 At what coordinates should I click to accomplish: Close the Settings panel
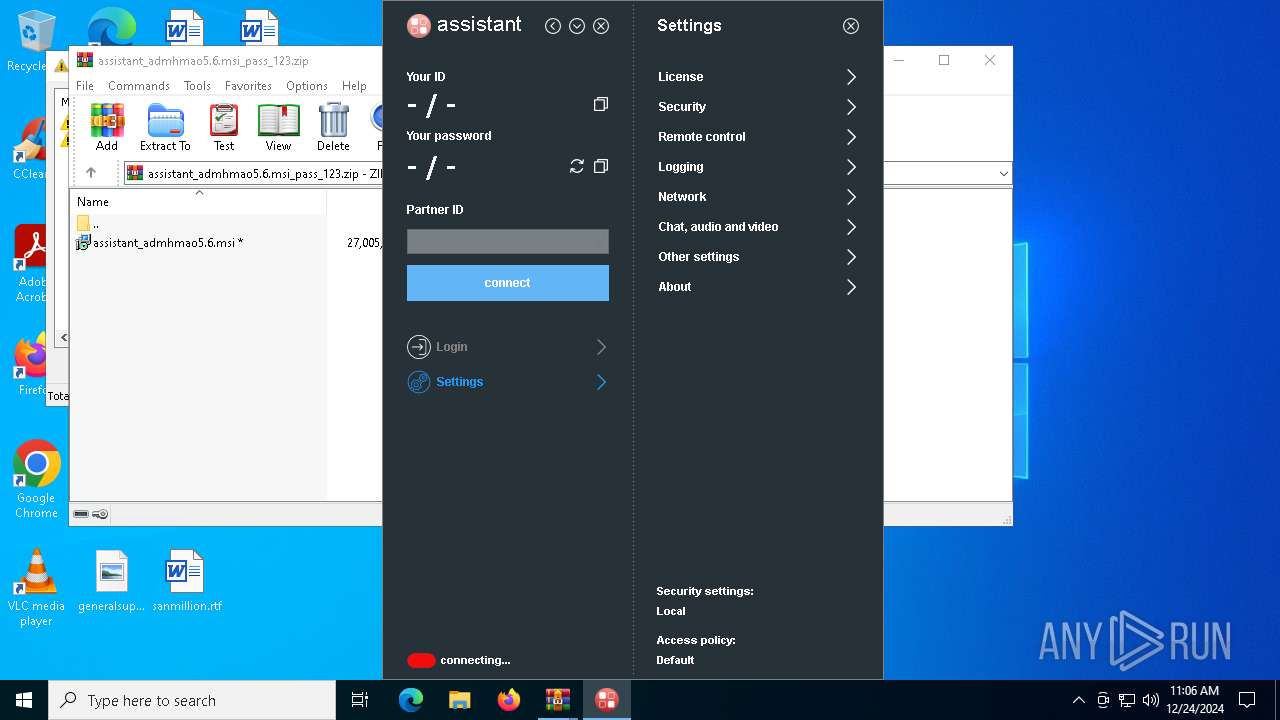point(851,26)
